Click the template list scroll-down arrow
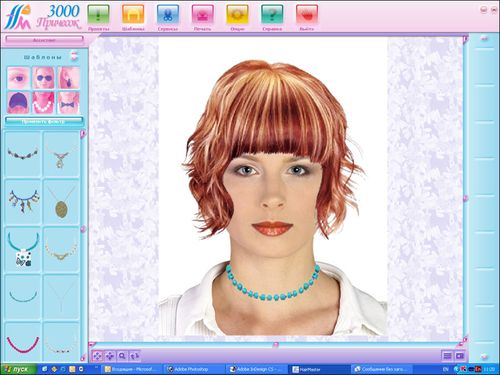This screenshot has width=500, height=375. [83, 358]
